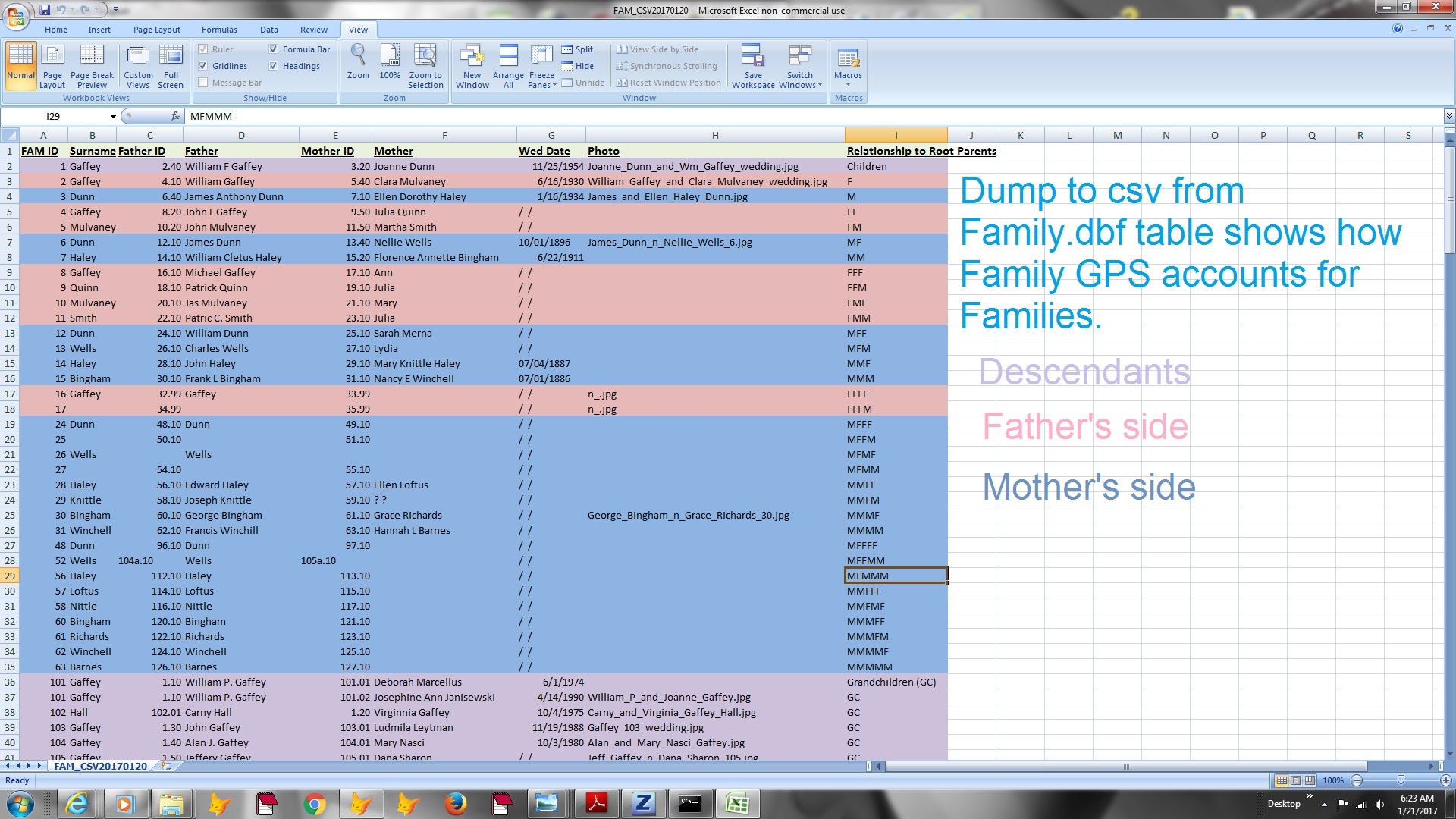The image size is (1456, 819).
Task: Click the Office button
Action: point(16,16)
